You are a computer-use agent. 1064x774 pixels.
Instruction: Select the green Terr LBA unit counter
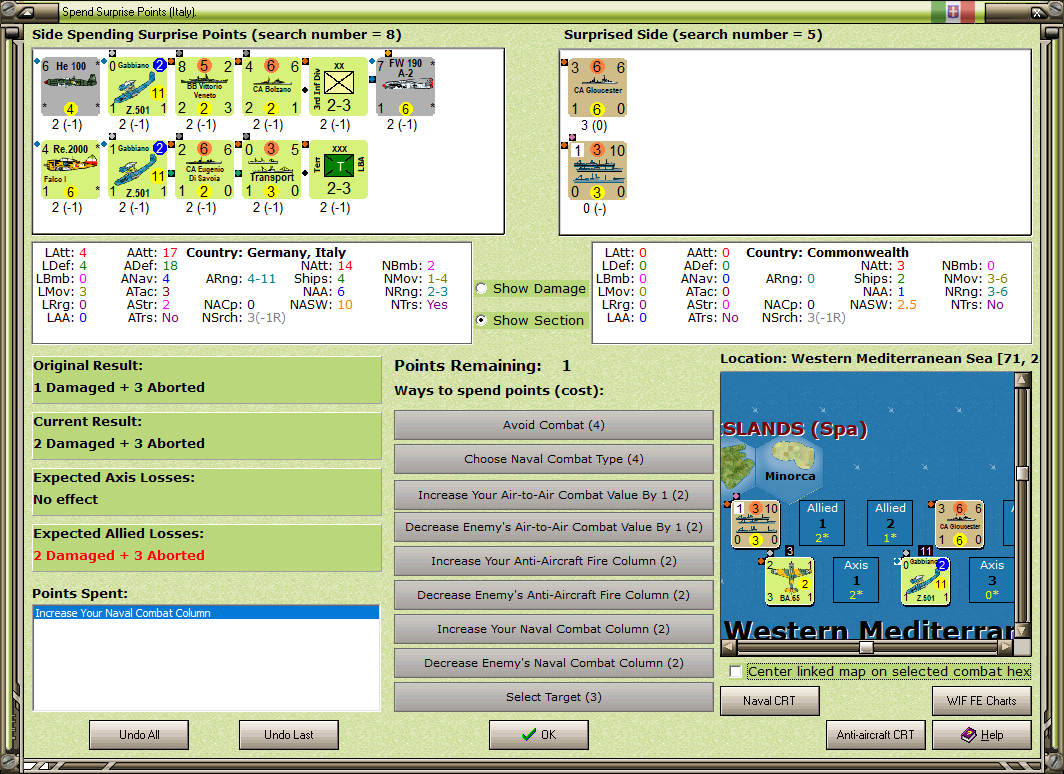[339, 170]
